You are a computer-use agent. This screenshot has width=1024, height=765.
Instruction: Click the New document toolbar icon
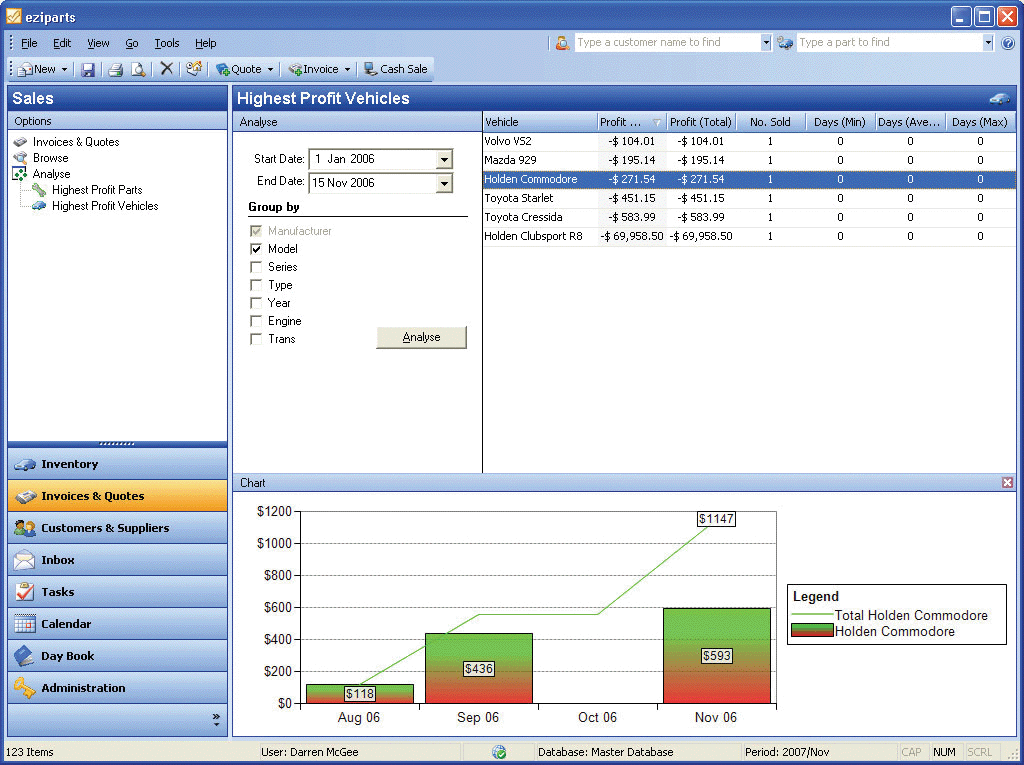25,69
